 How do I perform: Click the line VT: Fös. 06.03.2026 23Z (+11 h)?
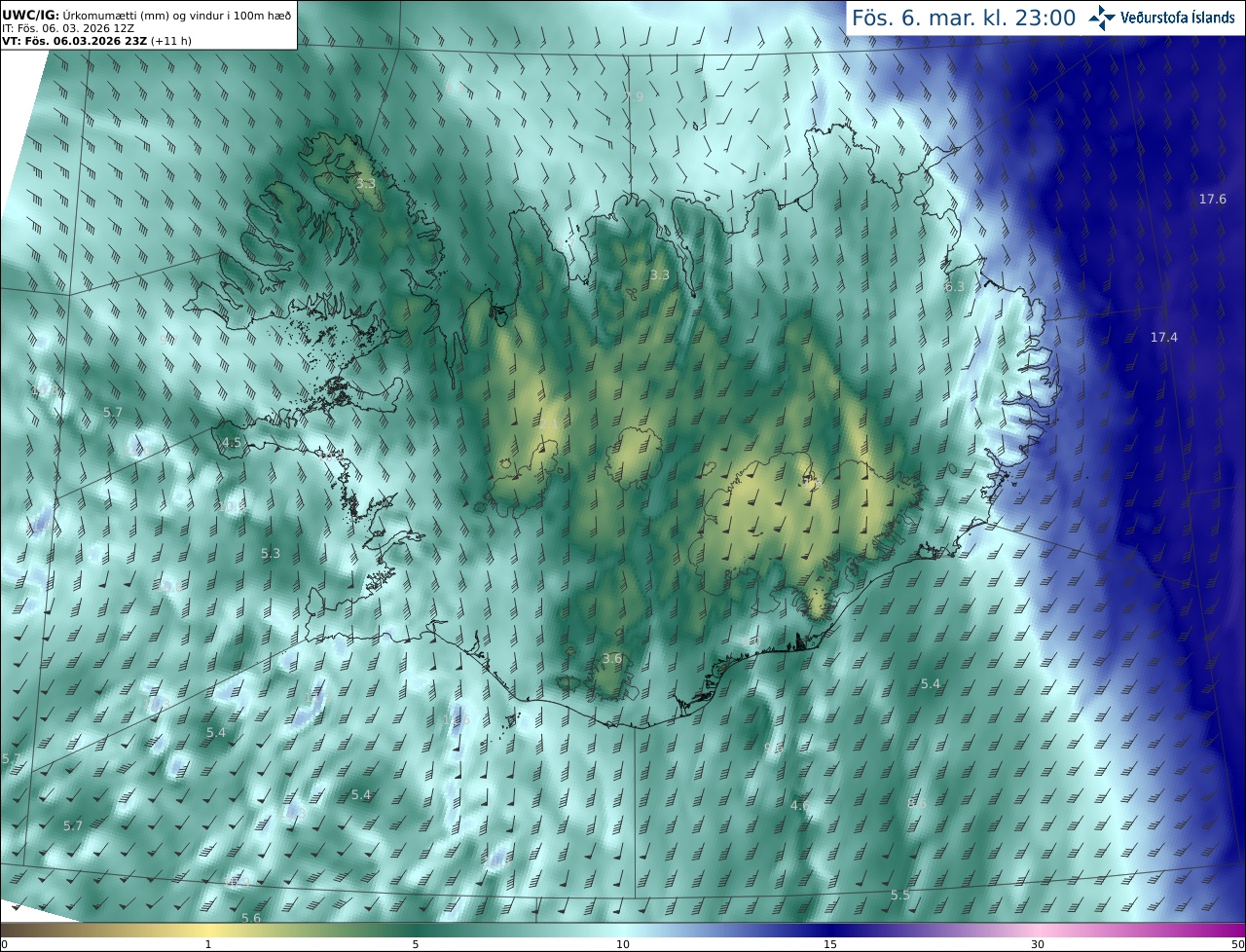[x=96, y=41]
